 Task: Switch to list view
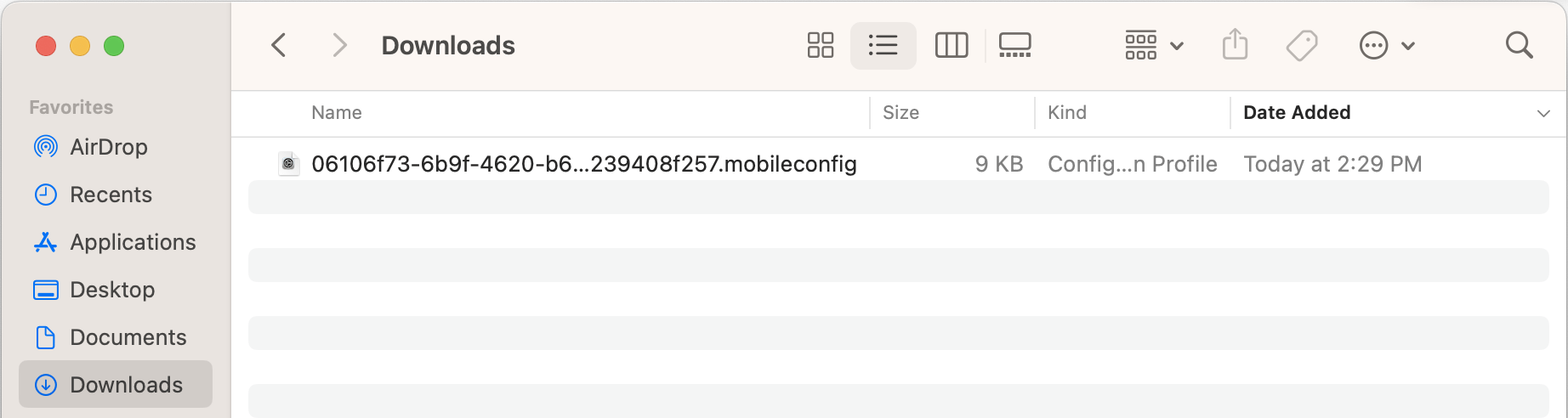[883, 45]
